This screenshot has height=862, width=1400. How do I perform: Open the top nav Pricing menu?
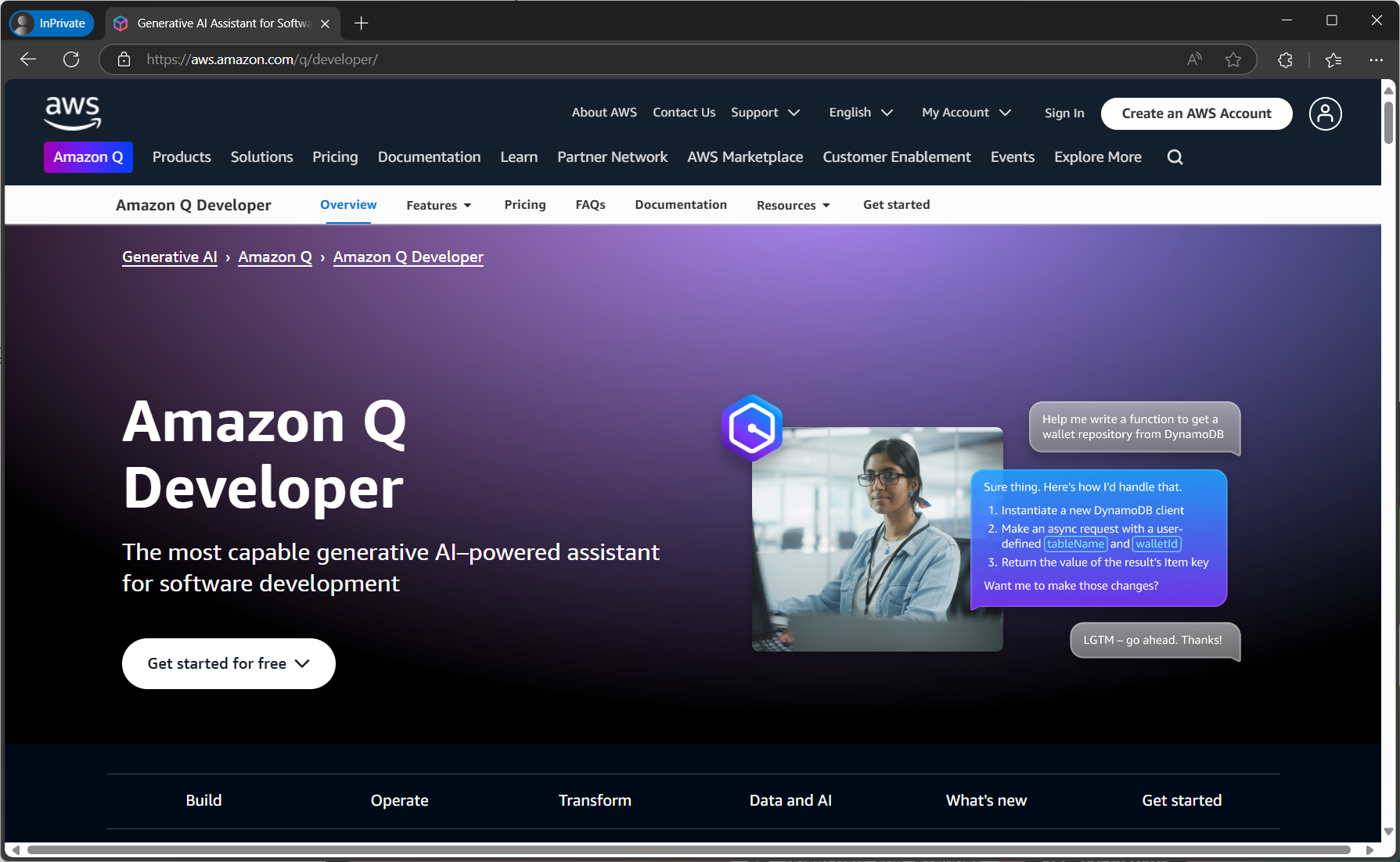(x=335, y=157)
